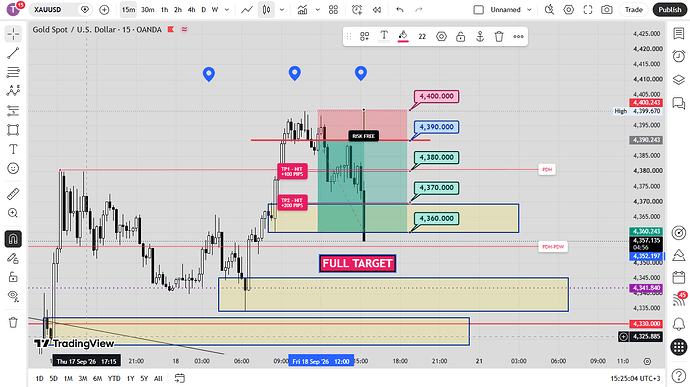The image size is (690, 387).
Task: Open drawing settings in floating toolbar
Action: (441, 37)
